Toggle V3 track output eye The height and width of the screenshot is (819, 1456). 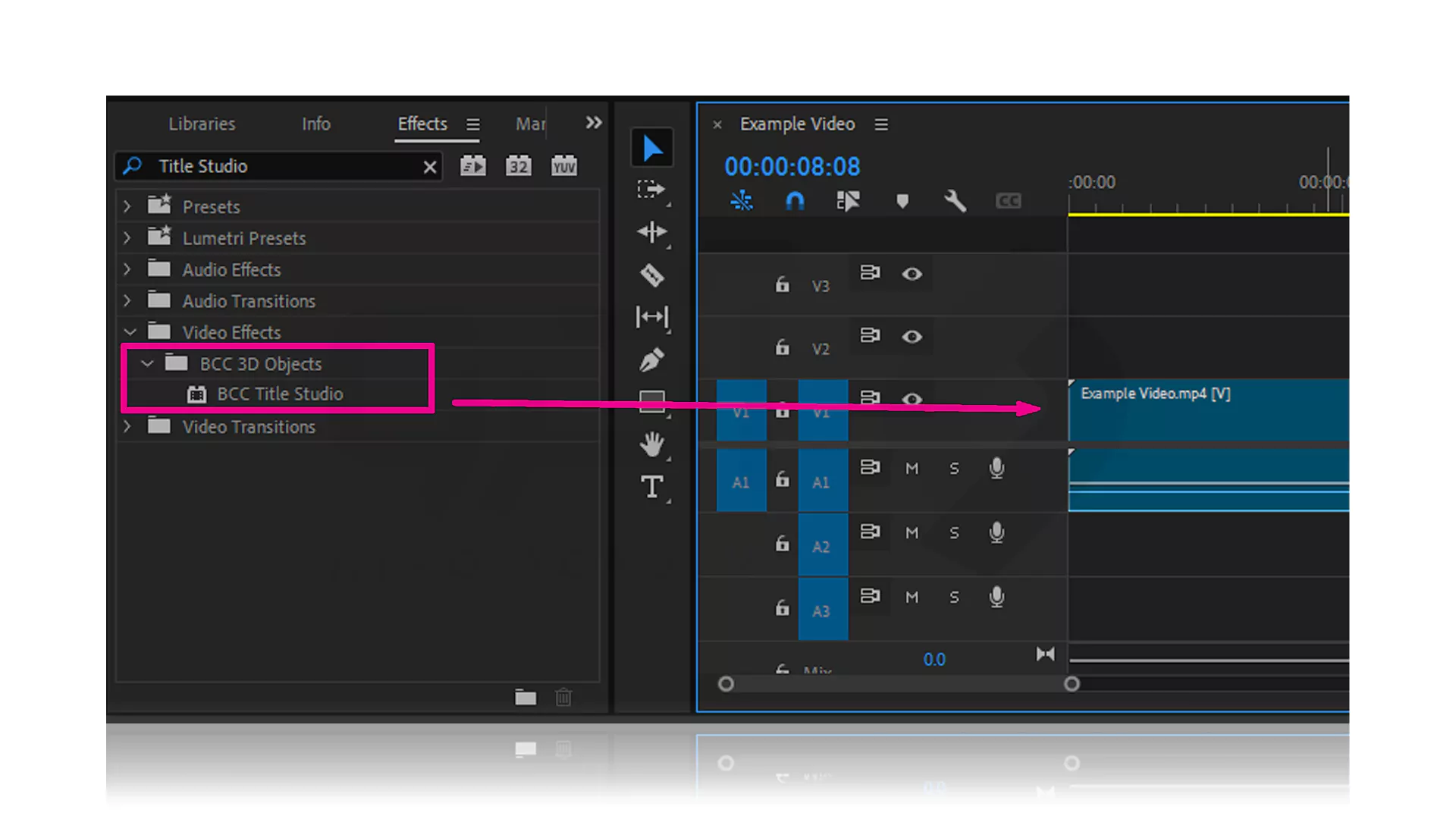click(x=912, y=274)
